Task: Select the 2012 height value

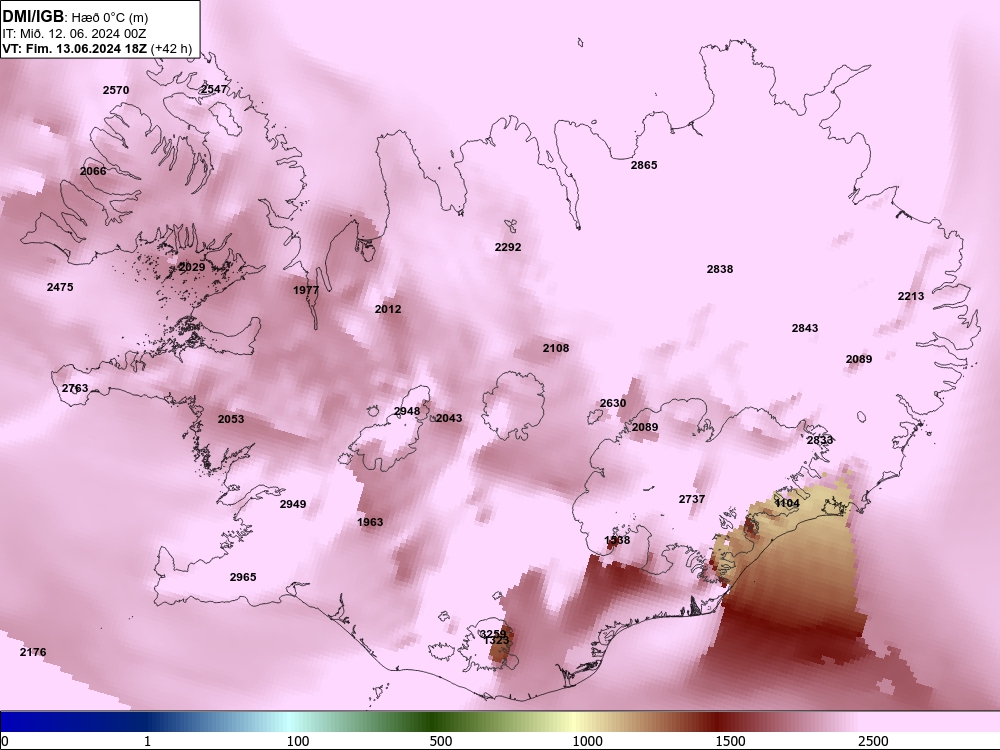Action: (388, 309)
